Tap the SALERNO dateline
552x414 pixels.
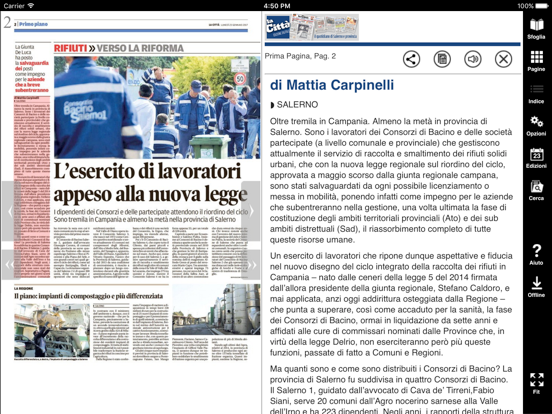tap(297, 105)
